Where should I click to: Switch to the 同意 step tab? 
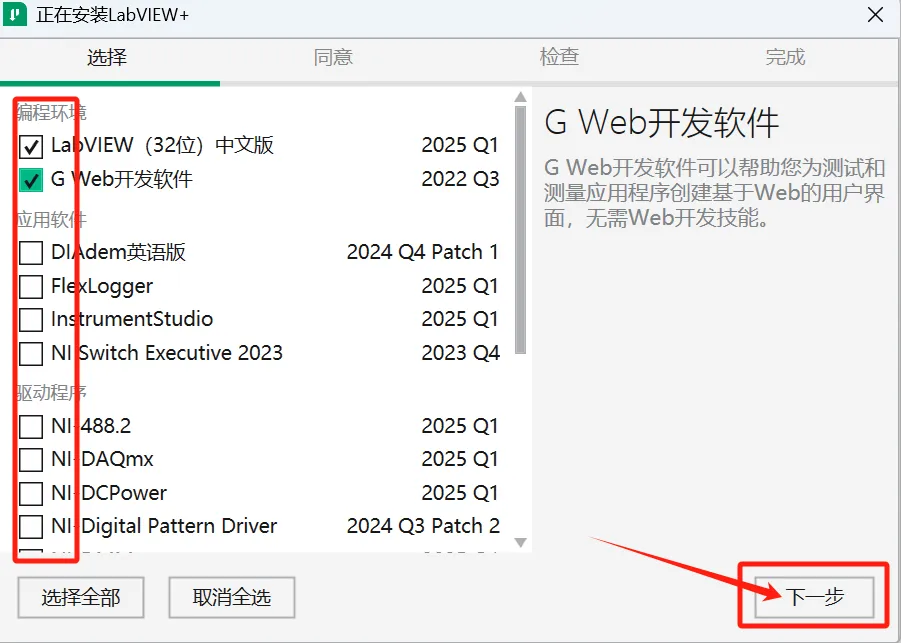click(333, 57)
